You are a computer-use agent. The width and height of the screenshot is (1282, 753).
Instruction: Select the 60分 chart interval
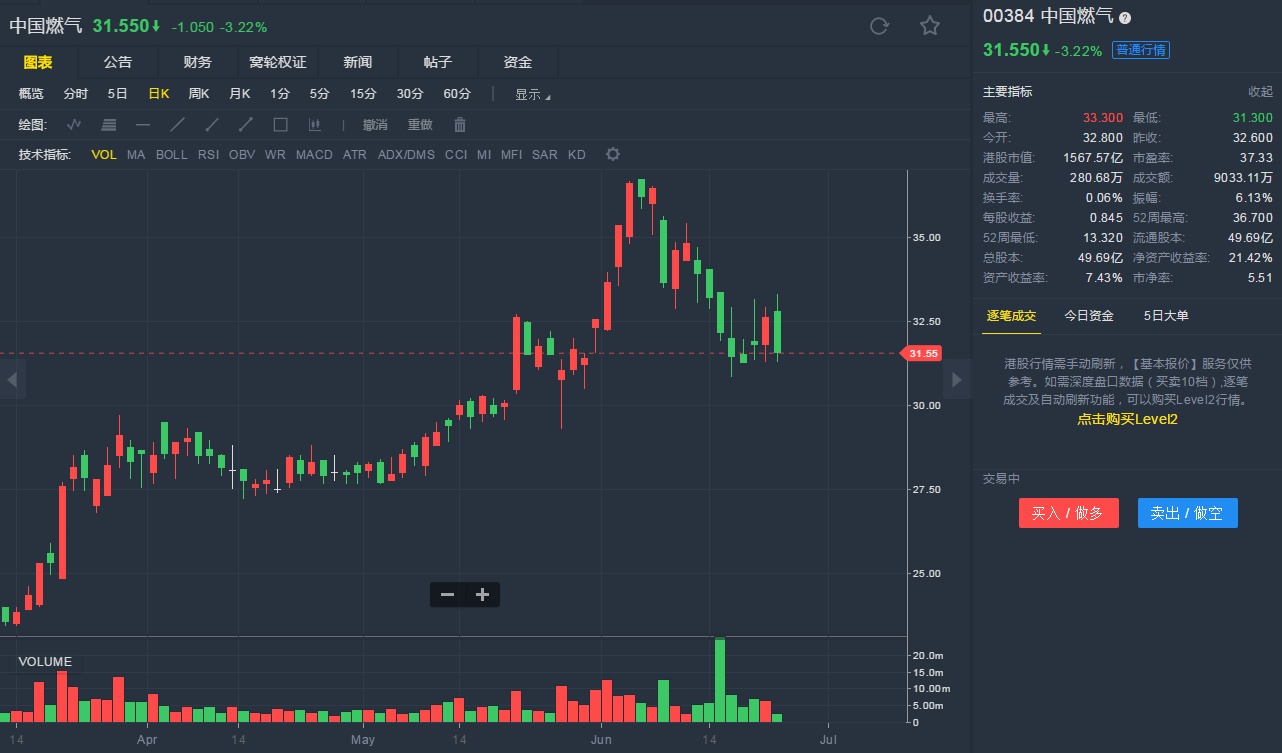pos(457,94)
